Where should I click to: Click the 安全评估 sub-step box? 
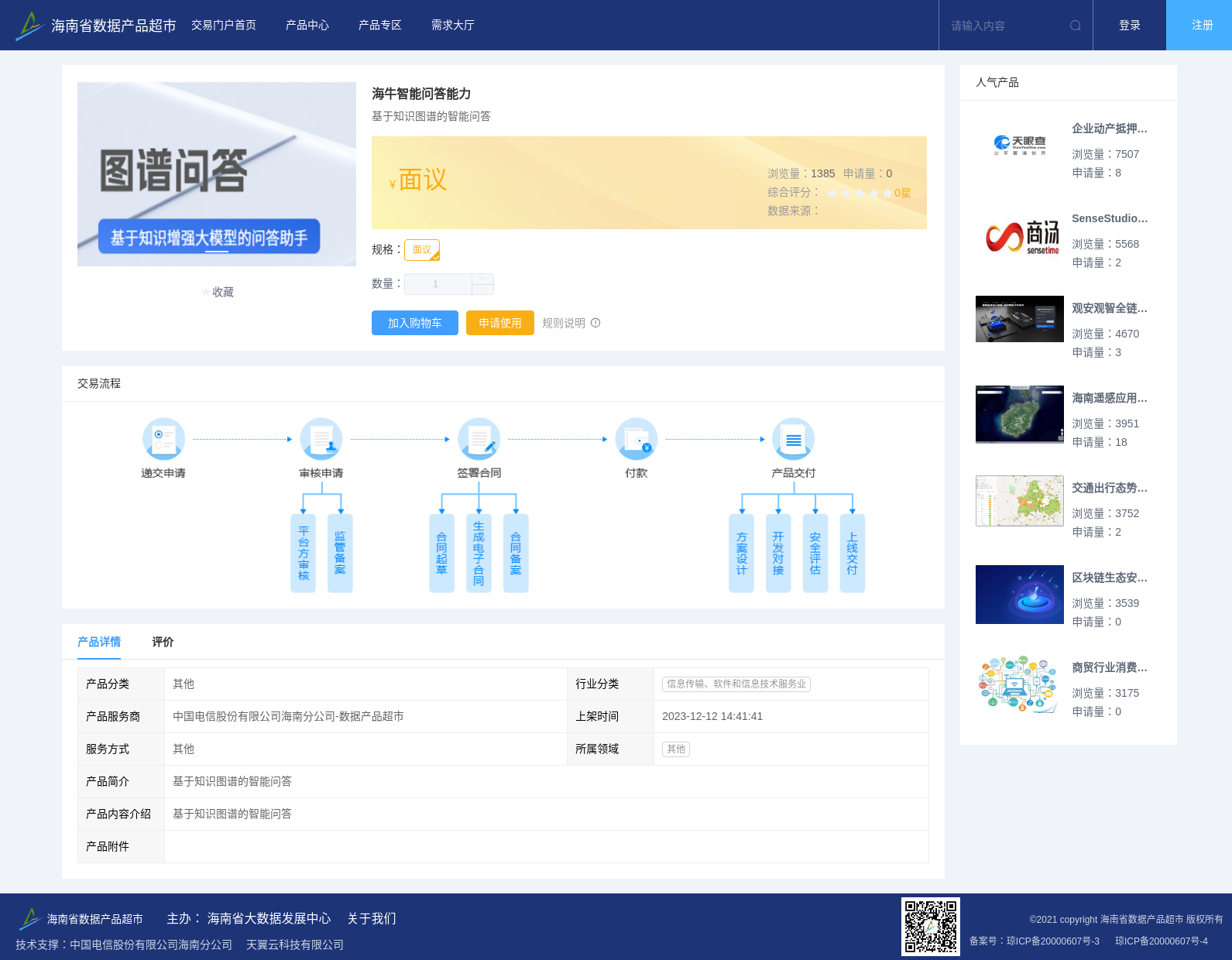pyautogui.click(x=815, y=554)
